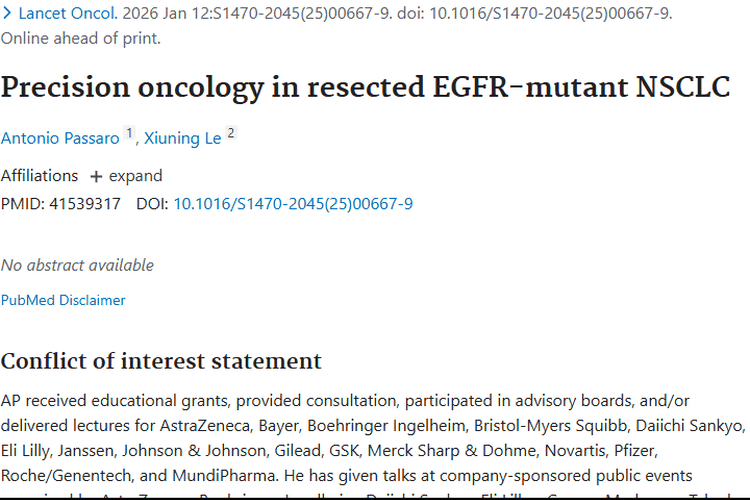
Task: Click the chevron icon before Lancet Oncol.
Action: (7, 14)
